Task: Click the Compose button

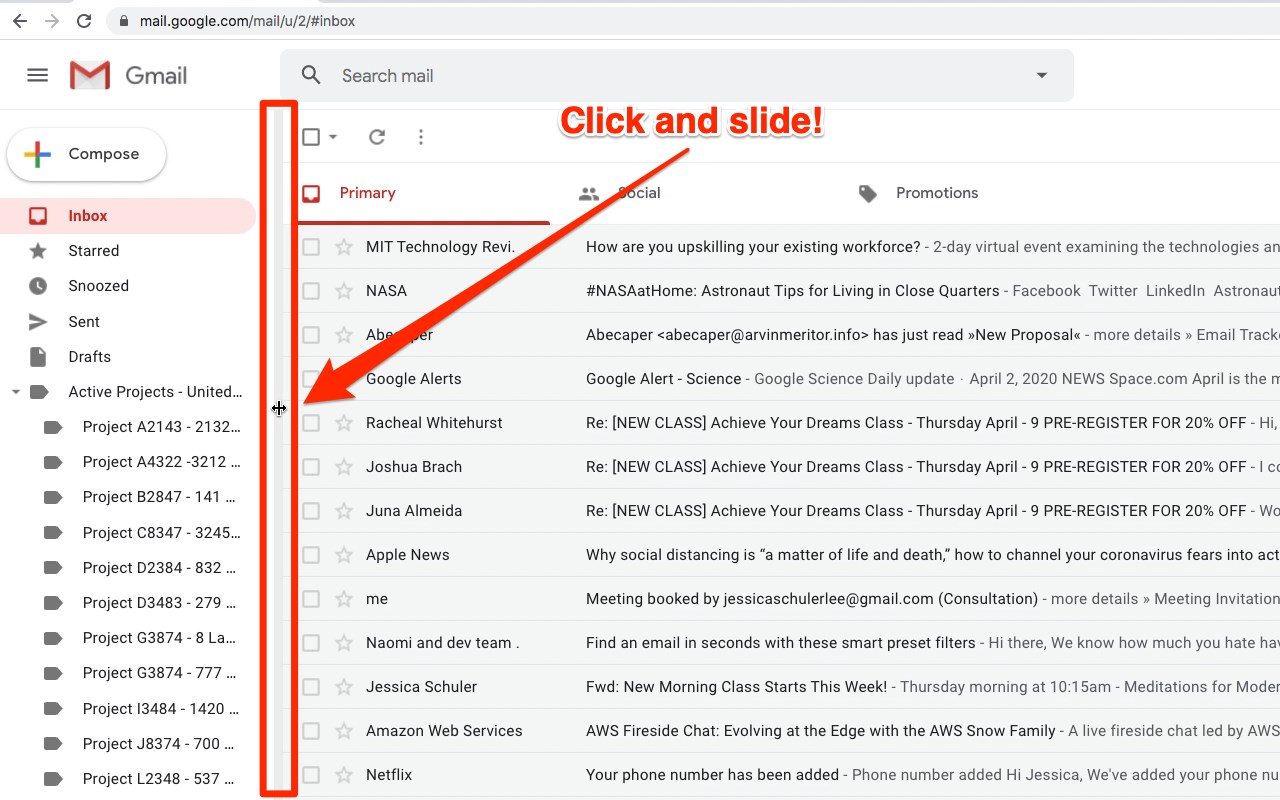Action: tap(86, 154)
